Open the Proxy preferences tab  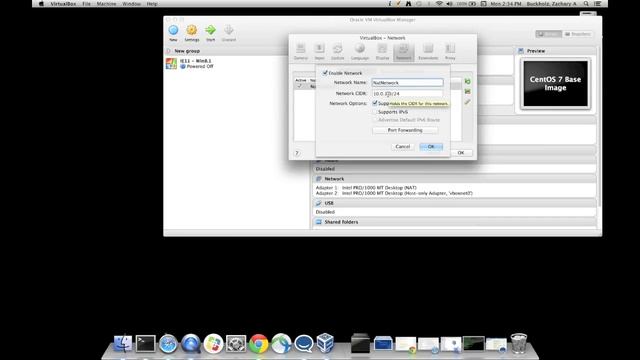click(450, 52)
